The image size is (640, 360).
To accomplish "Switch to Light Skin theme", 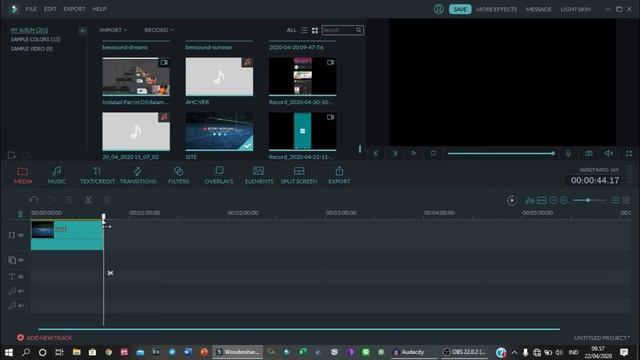I will 576,9.
